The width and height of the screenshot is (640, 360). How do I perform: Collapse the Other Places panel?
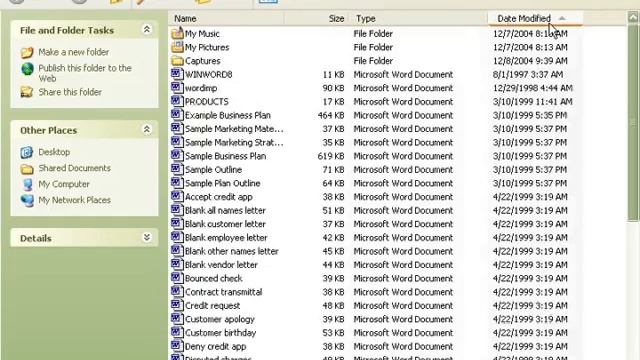tap(147, 129)
